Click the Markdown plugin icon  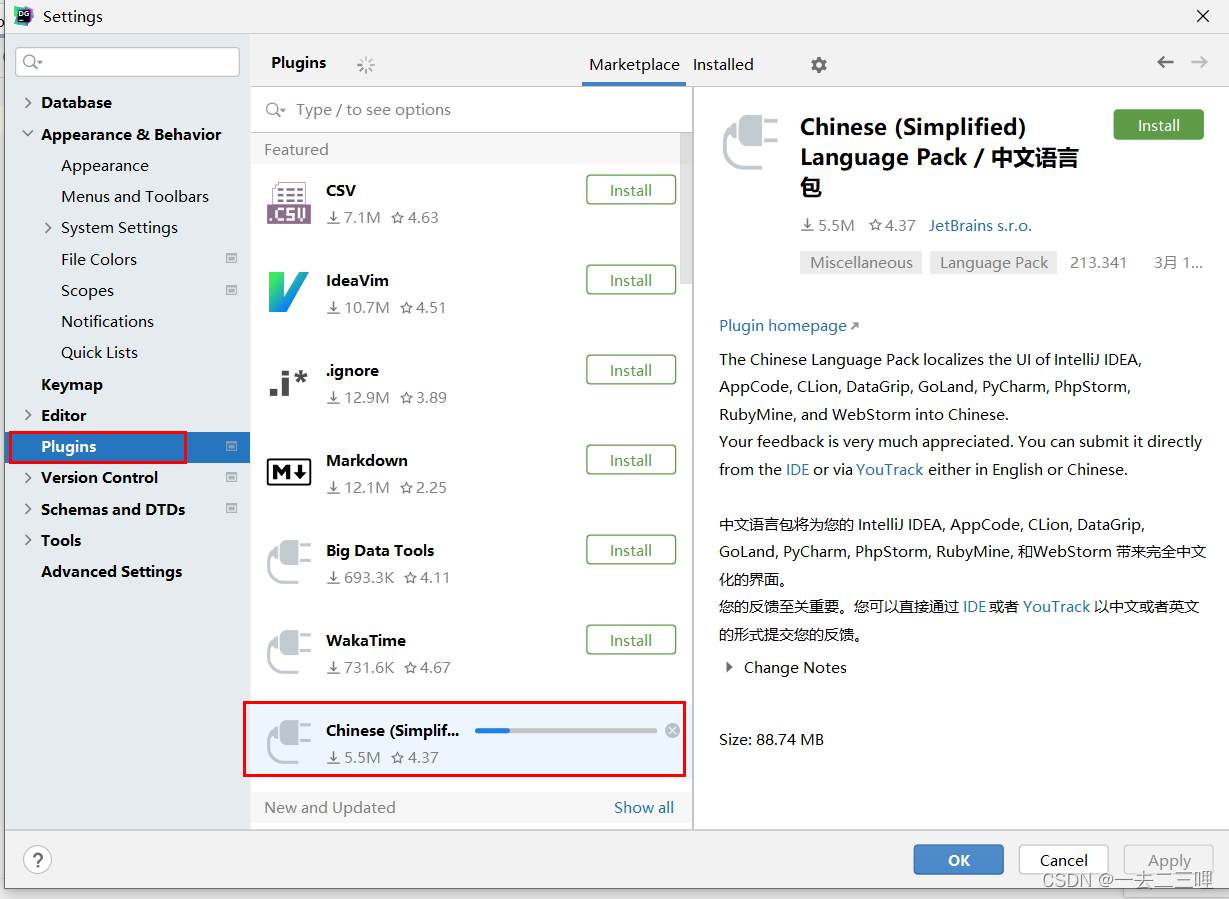point(289,472)
